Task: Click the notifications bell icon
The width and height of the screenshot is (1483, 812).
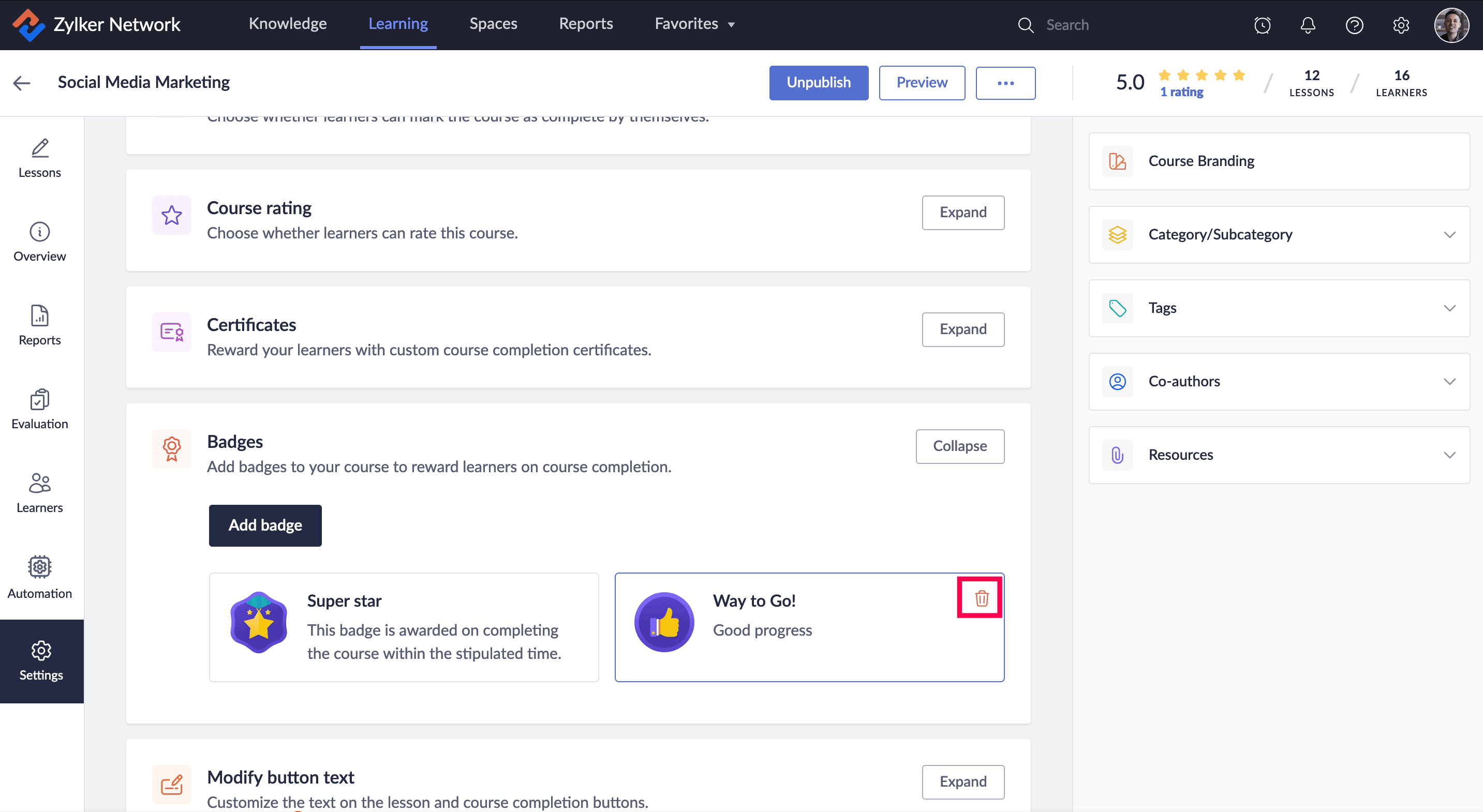Action: 1308,25
